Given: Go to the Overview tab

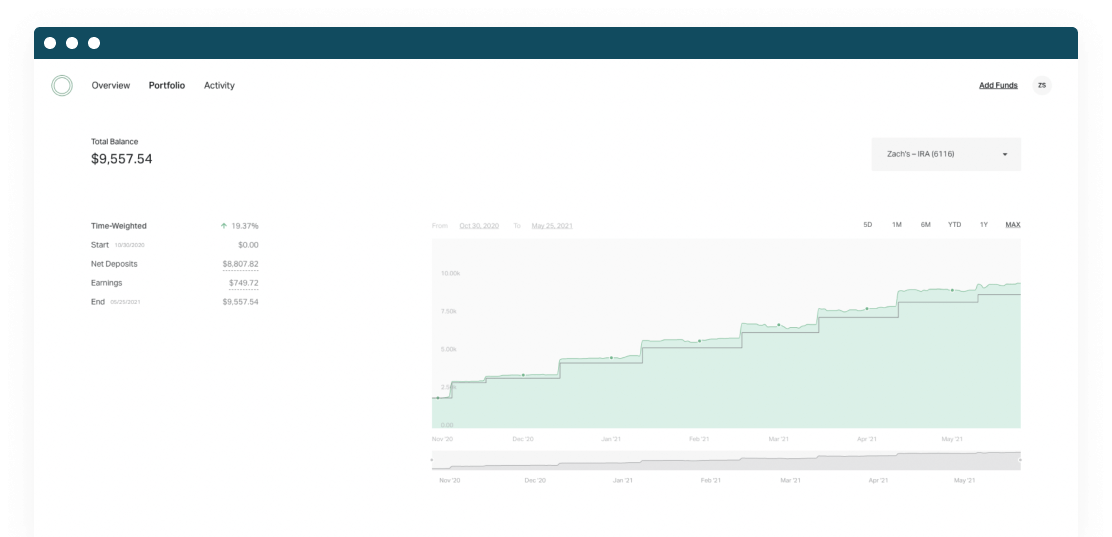Looking at the screenshot, I should [x=111, y=86].
